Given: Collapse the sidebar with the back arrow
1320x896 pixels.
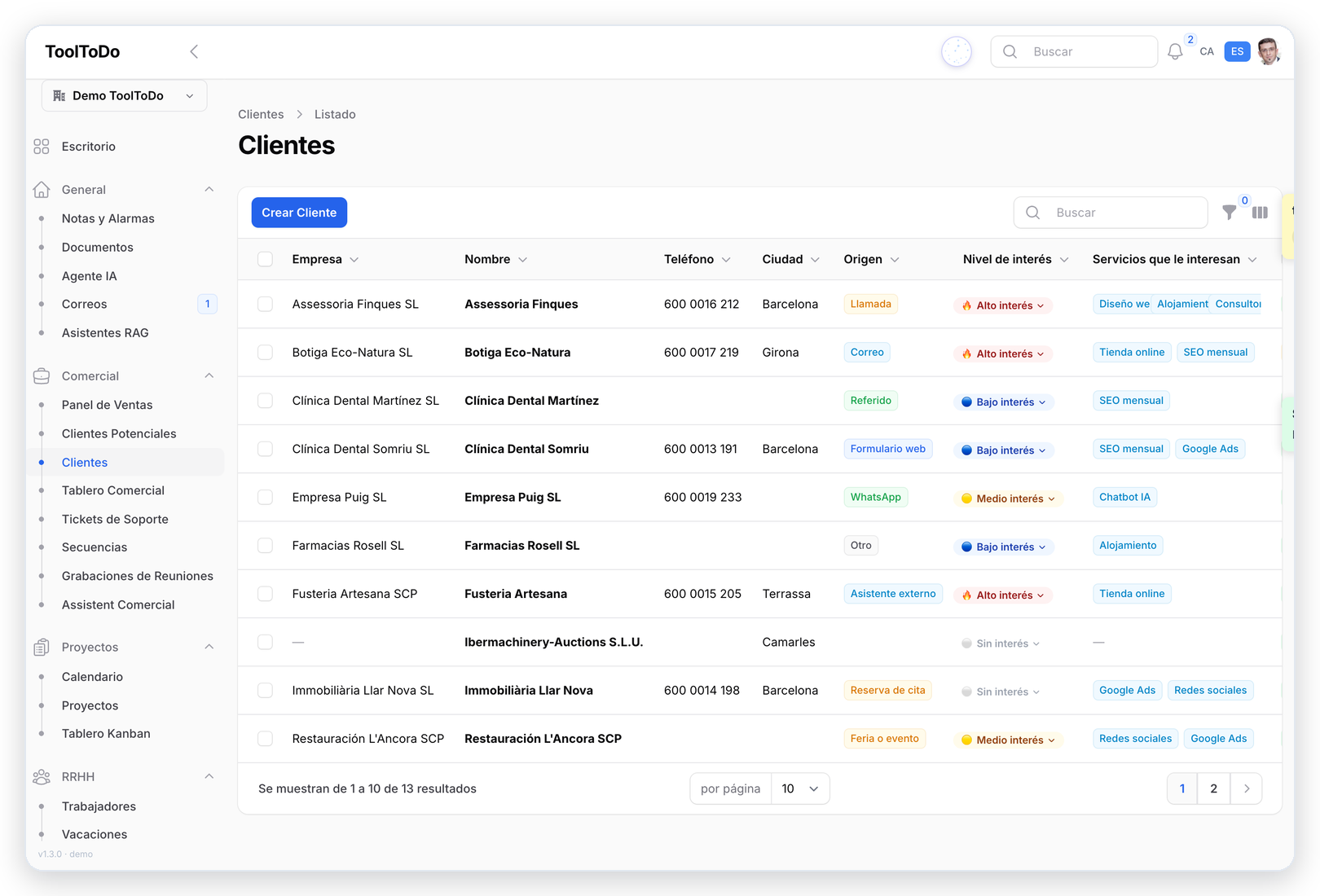Looking at the screenshot, I should pos(194,51).
